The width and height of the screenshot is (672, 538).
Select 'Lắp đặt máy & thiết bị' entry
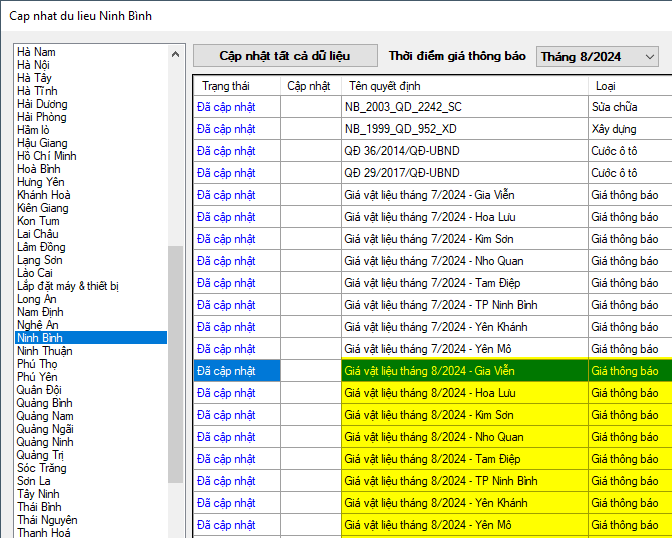click(x=68, y=286)
